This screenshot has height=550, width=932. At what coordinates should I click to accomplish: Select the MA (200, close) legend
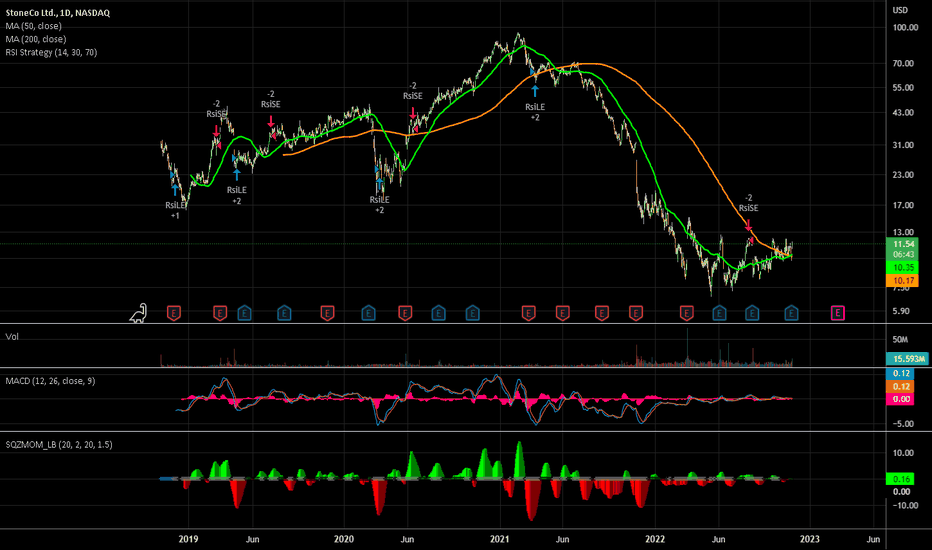coord(36,39)
